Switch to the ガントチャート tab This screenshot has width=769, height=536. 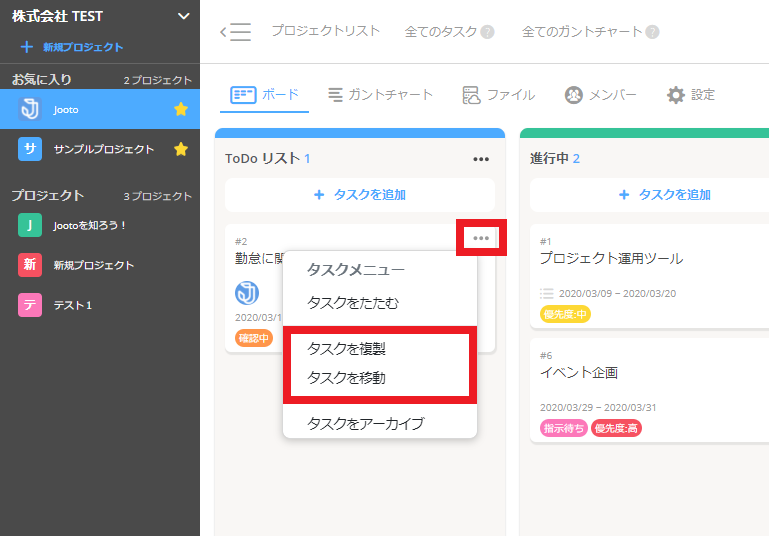click(x=336, y=95)
